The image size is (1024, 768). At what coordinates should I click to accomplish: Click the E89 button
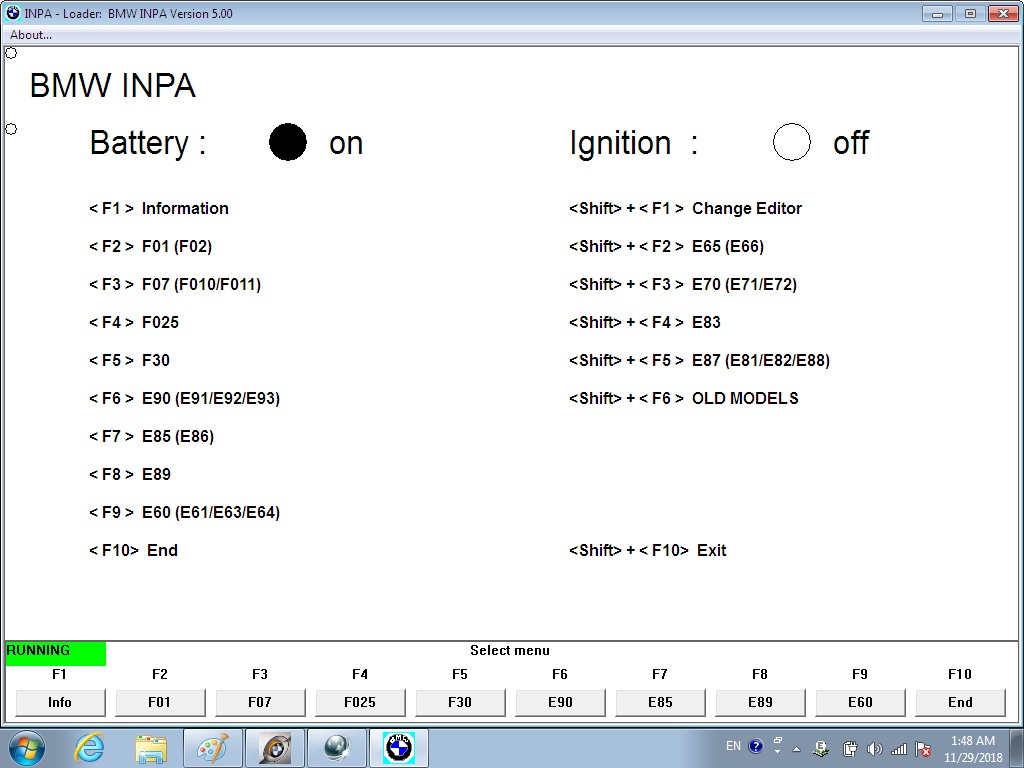click(x=760, y=702)
